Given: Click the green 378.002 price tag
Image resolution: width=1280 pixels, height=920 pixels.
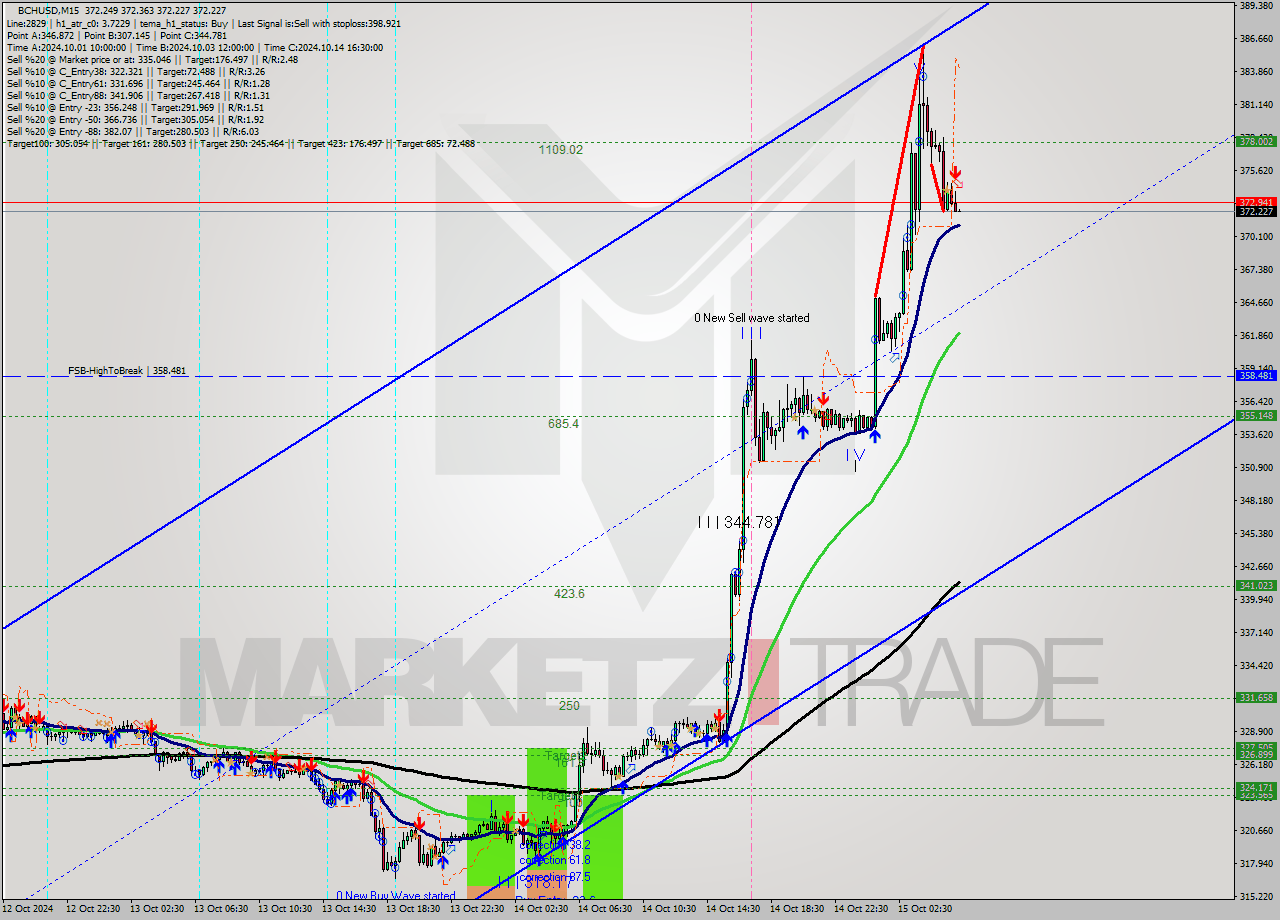Looking at the screenshot, I should click(x=1256, y=141).
